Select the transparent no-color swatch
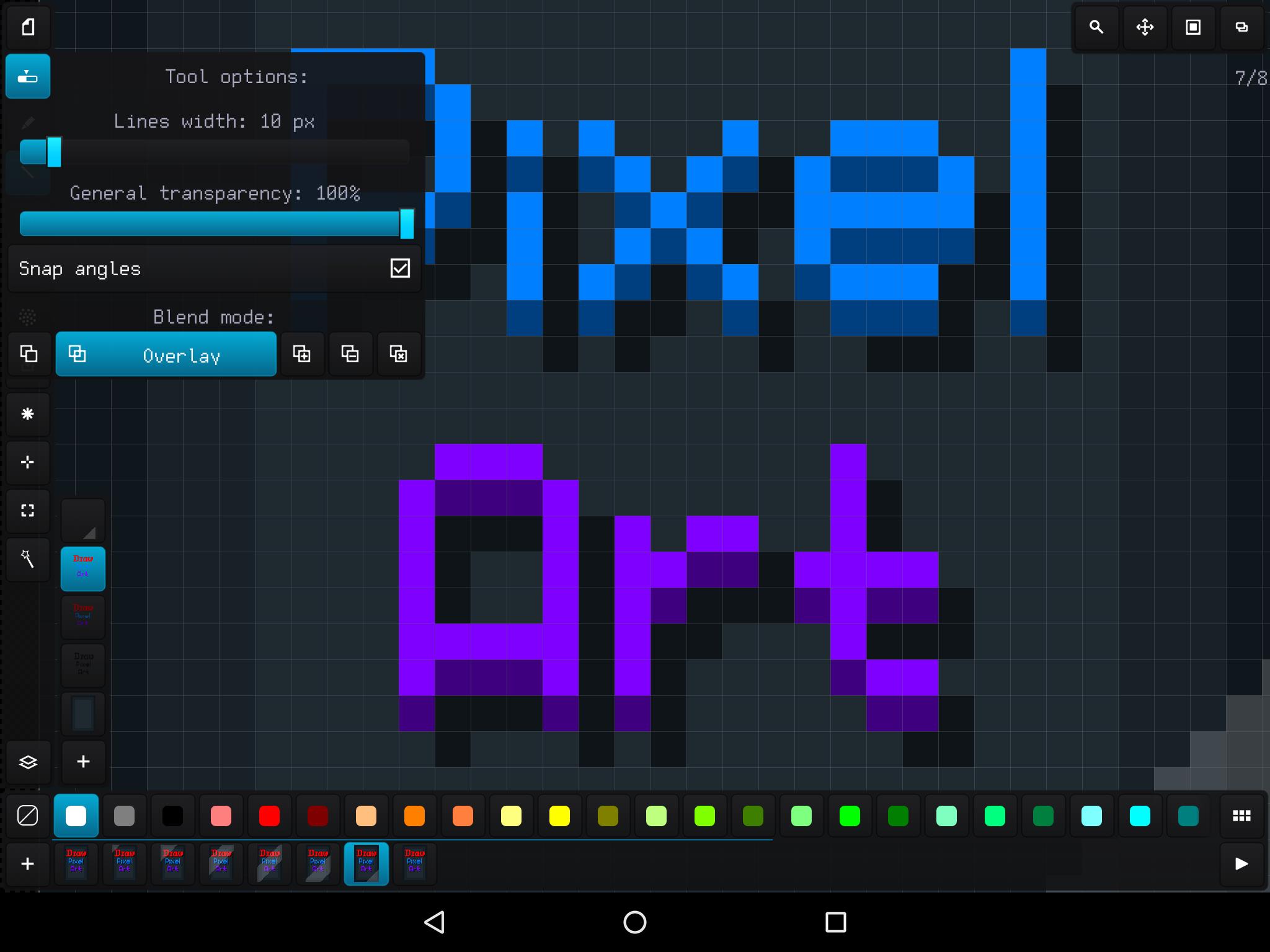Viewport: 1270px width, 952px height. [x=28, y=816]
